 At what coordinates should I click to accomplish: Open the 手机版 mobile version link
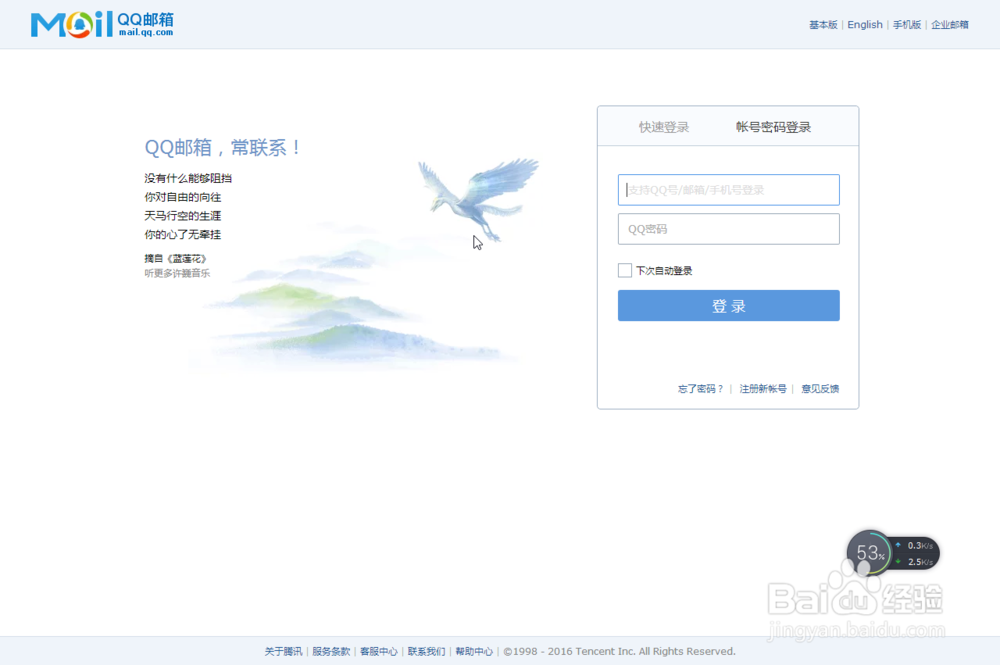906,25
